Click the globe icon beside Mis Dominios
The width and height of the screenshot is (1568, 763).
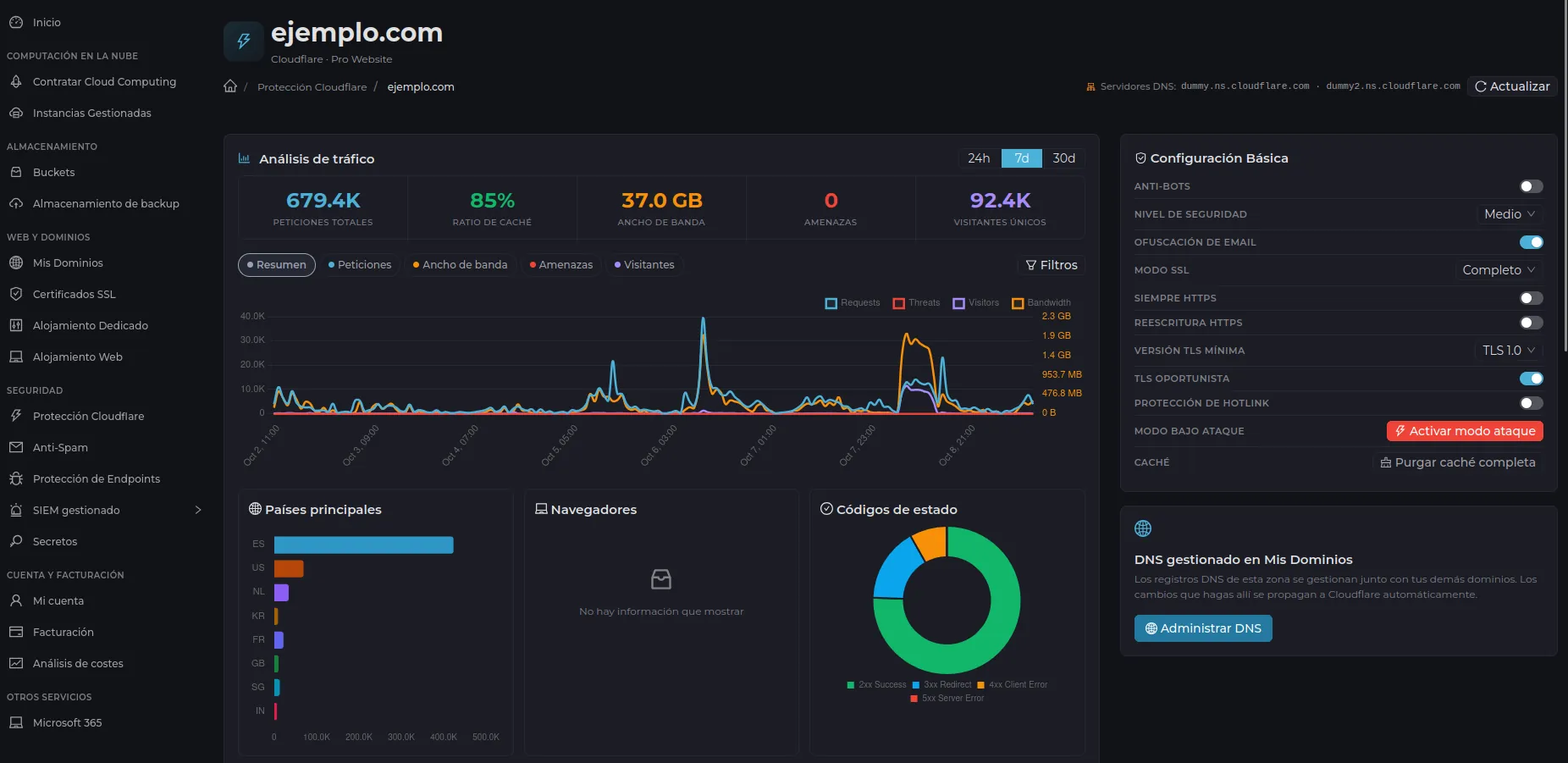pyautogui.click(x=16, y=263)
